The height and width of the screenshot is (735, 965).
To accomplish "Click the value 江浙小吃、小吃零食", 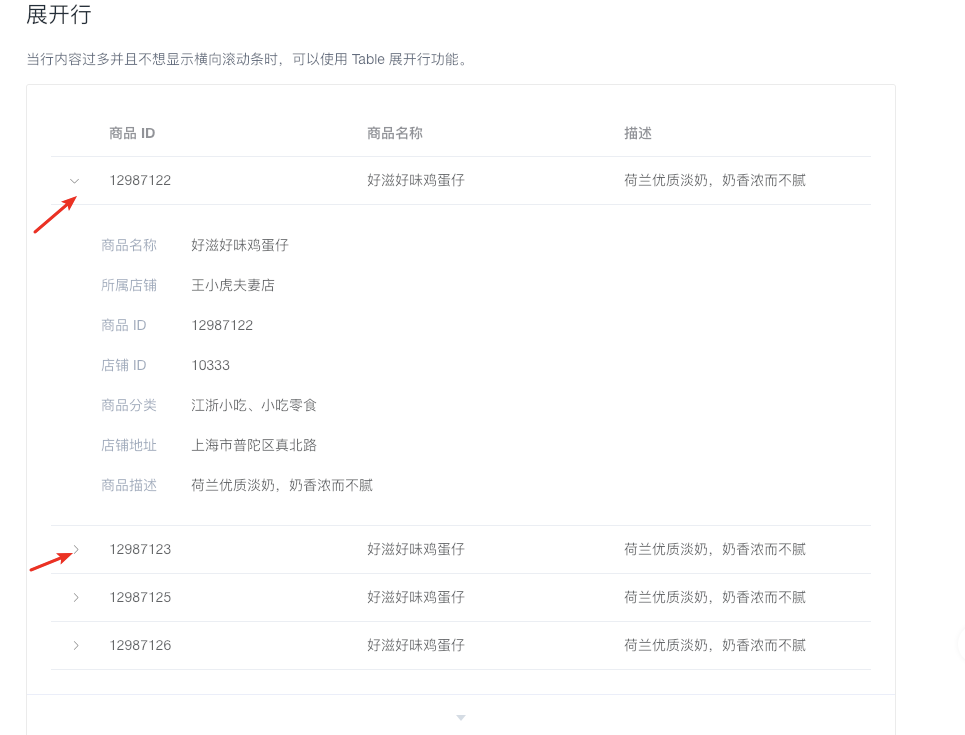I will tap(254, 405).
